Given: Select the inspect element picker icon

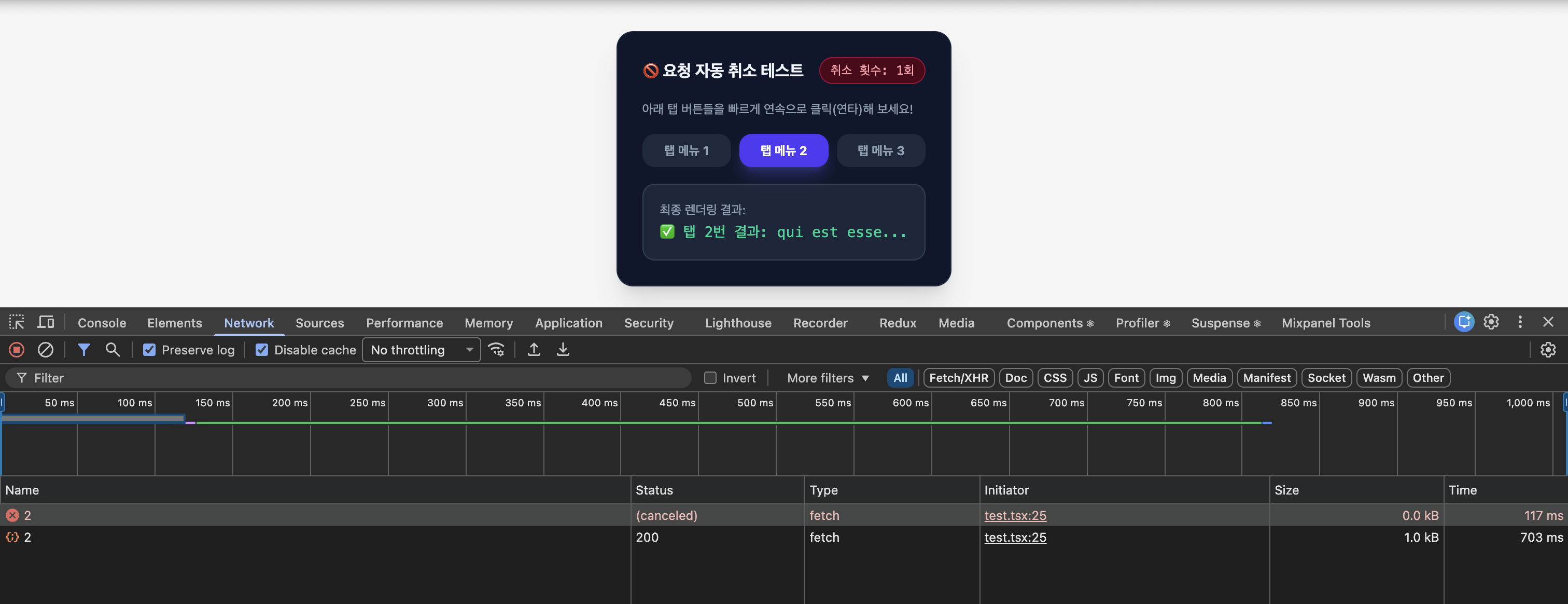Looking at the screenshot, I should 17,322.
